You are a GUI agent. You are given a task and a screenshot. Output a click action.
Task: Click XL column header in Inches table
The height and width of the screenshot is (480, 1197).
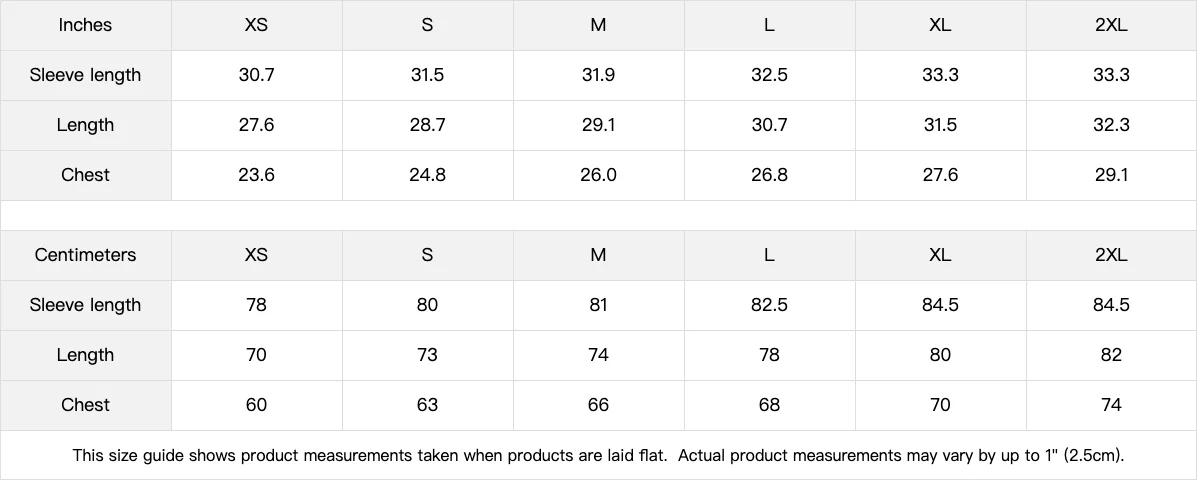940,25
